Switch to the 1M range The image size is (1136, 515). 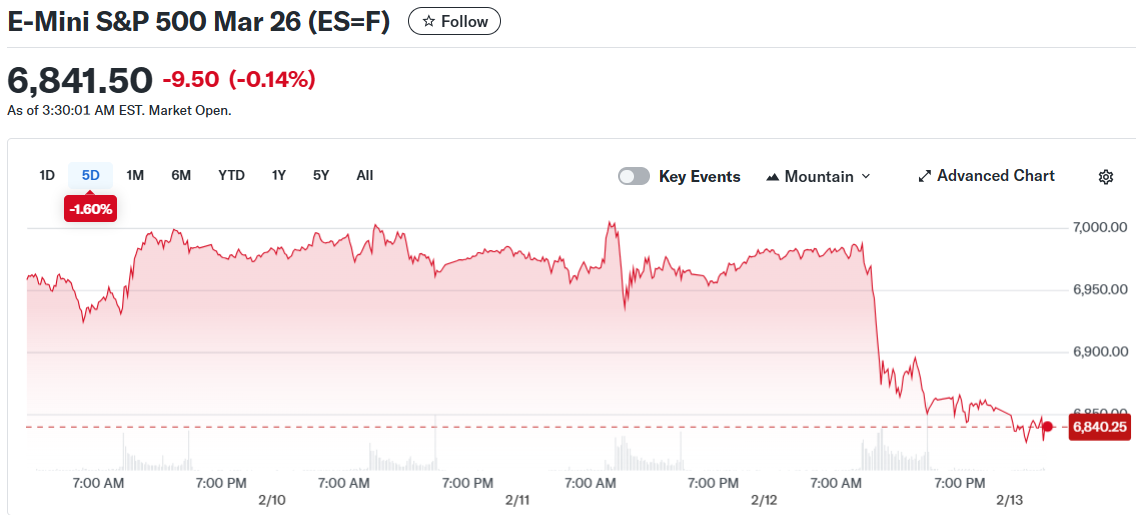point(135,175)
